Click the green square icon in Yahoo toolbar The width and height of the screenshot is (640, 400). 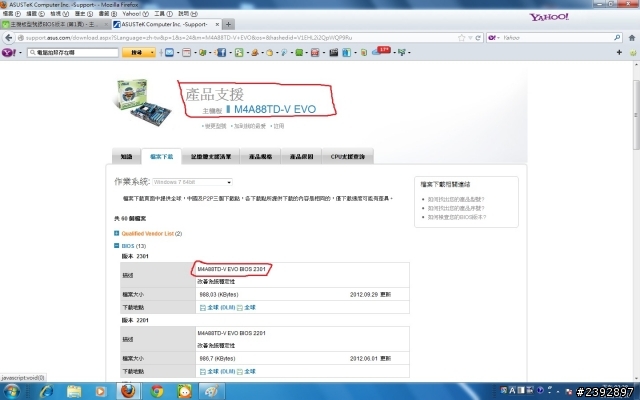(299, 52)
